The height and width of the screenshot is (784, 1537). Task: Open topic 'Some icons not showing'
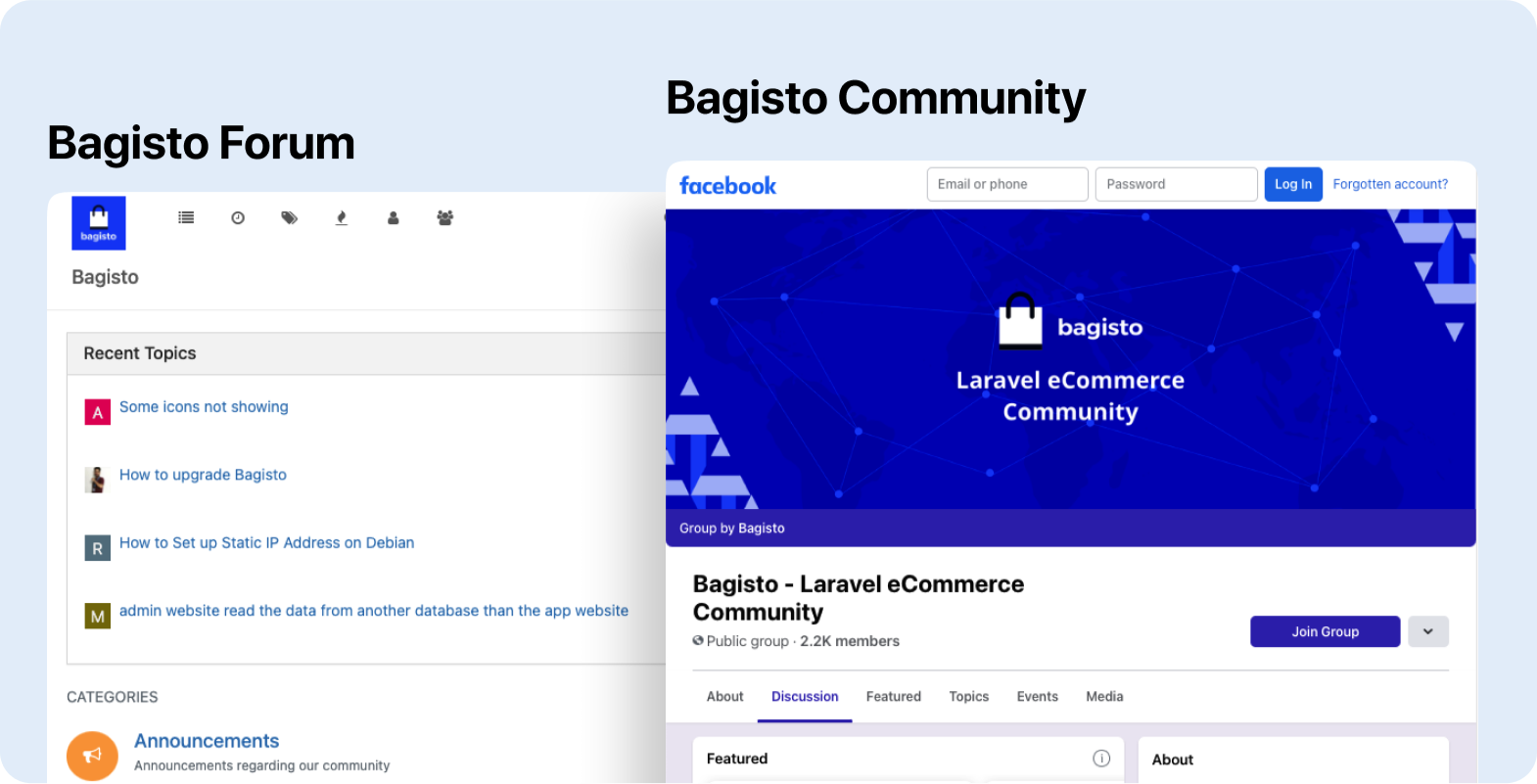[x=204, y=407]
